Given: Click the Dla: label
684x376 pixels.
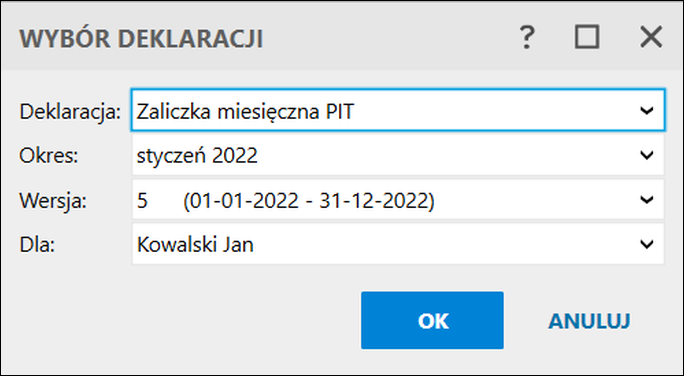Looking at the screenshot, I should pyautogui.click(x=37, y=245).
